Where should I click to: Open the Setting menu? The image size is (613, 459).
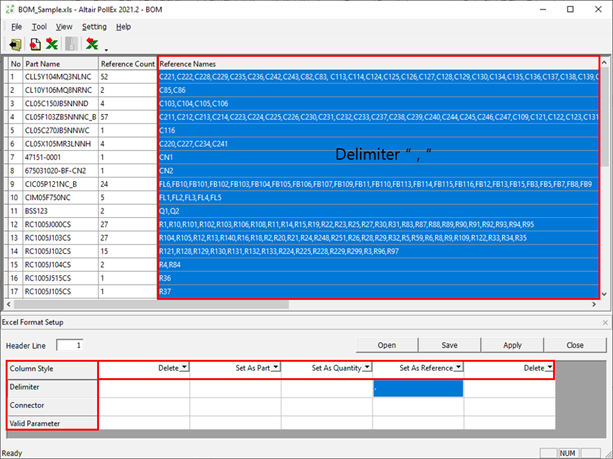pyautogui.click(x=94, y=26)
